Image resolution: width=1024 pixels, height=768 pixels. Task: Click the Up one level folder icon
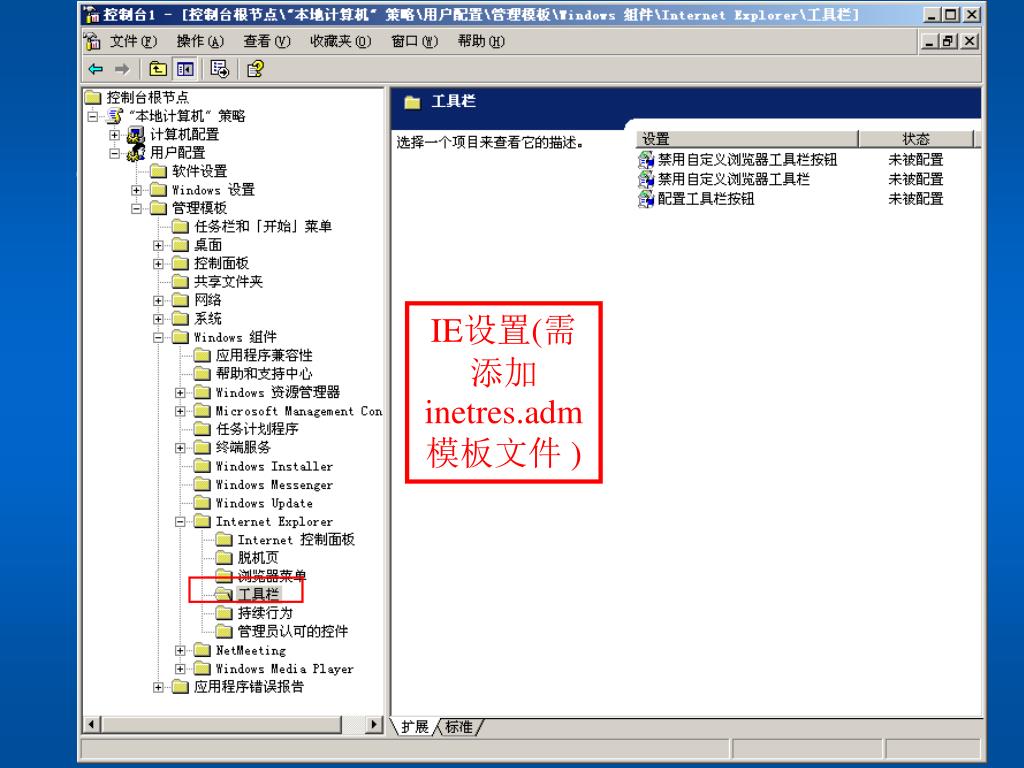pyautogui.click(x=158, y=69)
